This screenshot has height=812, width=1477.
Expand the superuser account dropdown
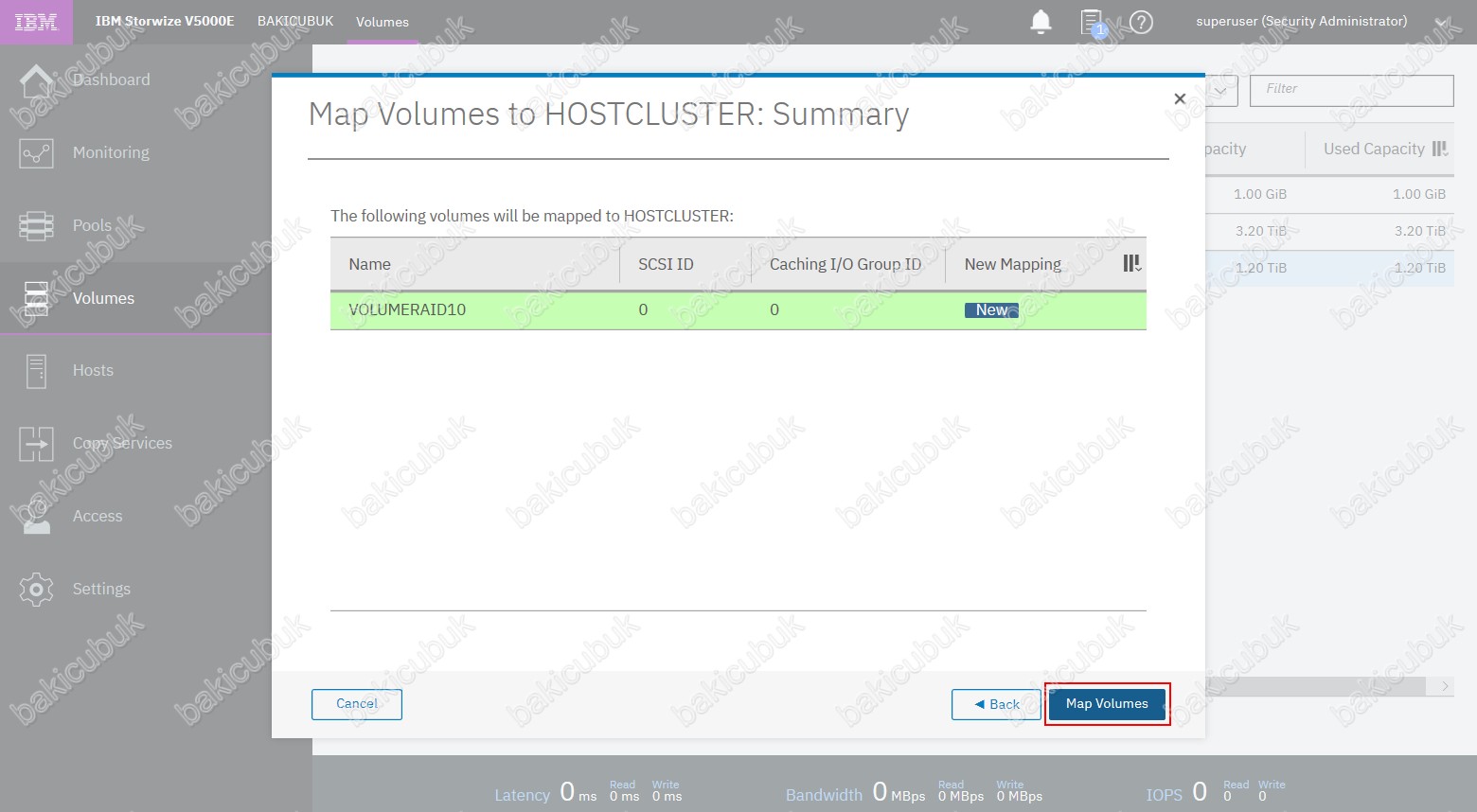(x=1441, y=22)
